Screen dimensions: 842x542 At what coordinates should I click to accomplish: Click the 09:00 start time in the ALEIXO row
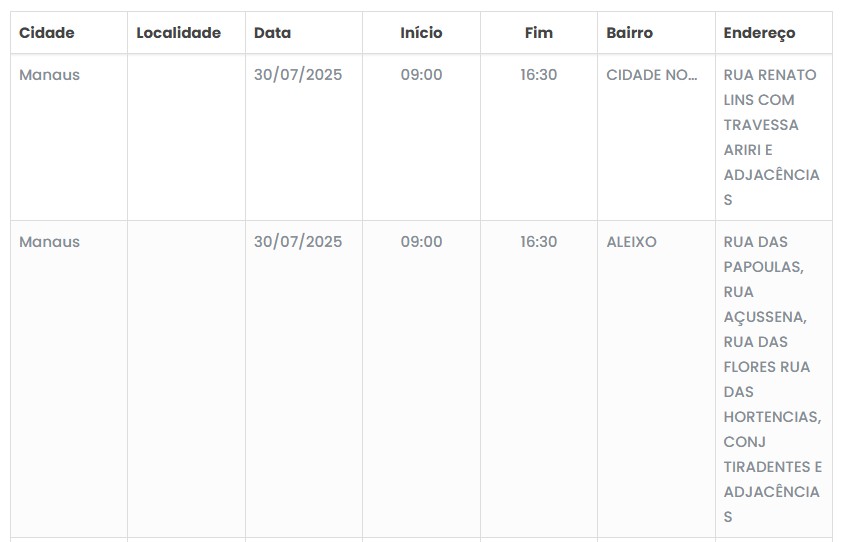(x=421, y=242)
